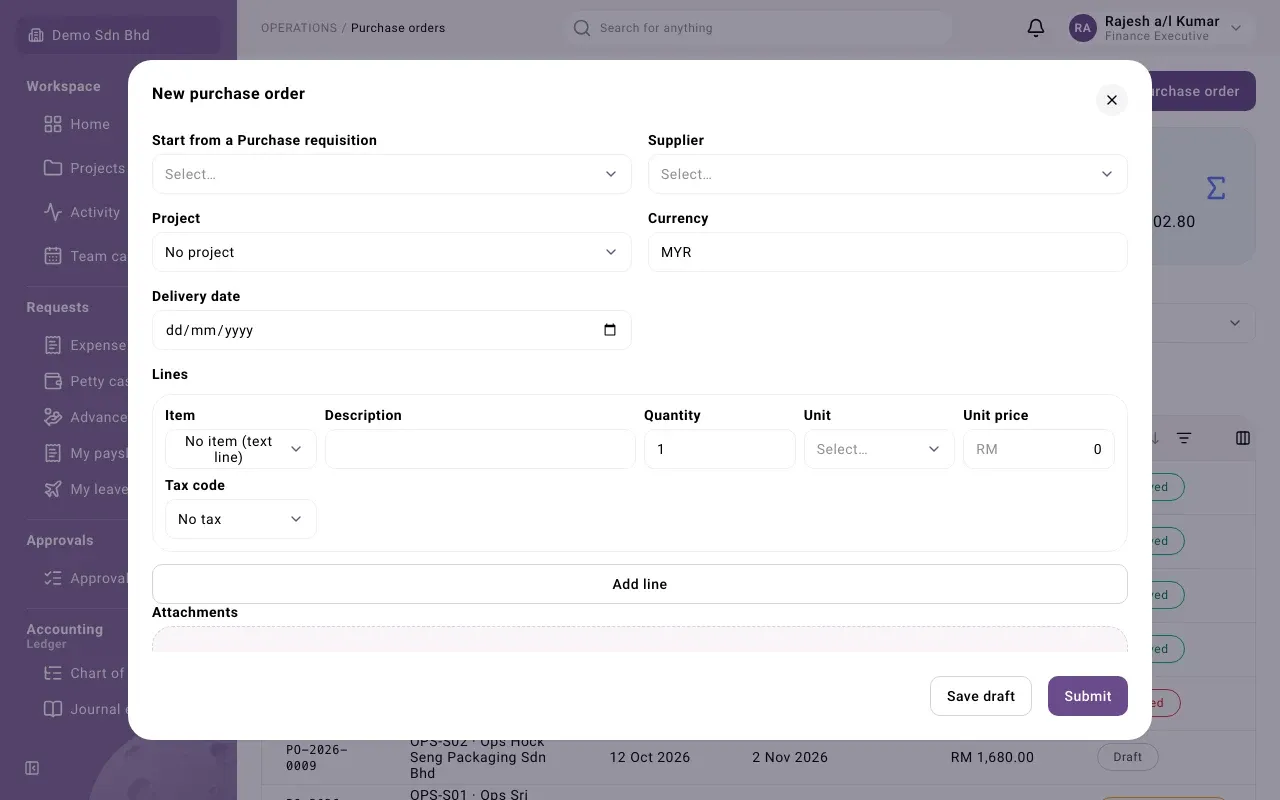Click the Quantity field with value 1
Image resolution: width=1280 pixels, height=800 pixels.
click(720, 449)
